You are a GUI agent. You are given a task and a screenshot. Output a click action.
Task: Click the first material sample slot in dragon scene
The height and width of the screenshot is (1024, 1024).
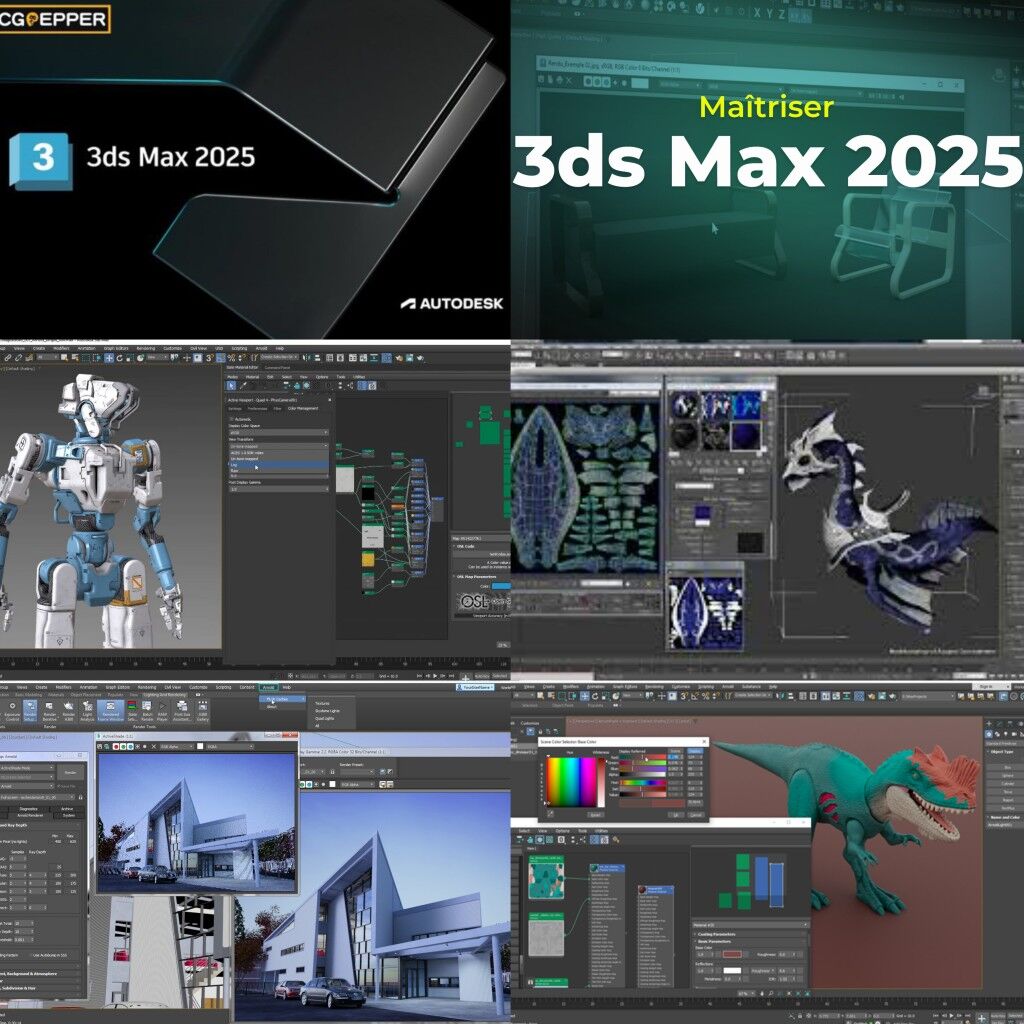pos(684,405)
